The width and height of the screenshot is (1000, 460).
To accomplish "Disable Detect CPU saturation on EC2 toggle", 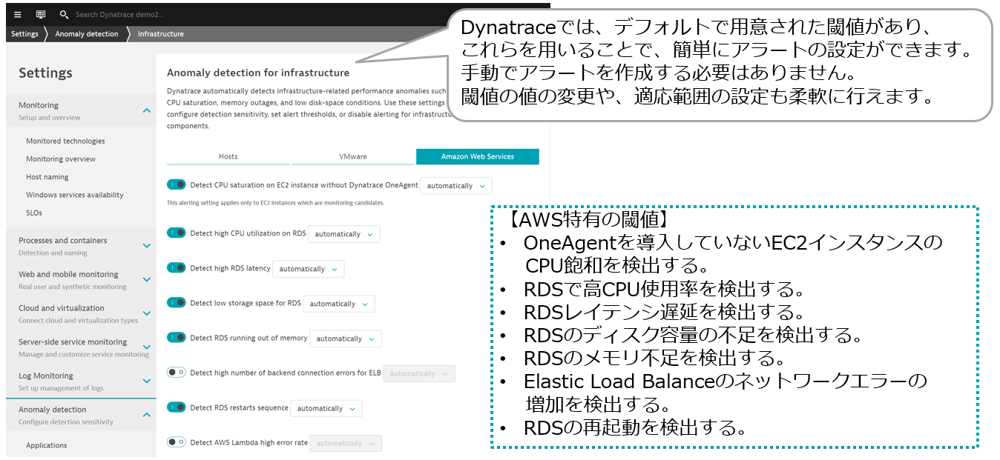I will [176, 185].
